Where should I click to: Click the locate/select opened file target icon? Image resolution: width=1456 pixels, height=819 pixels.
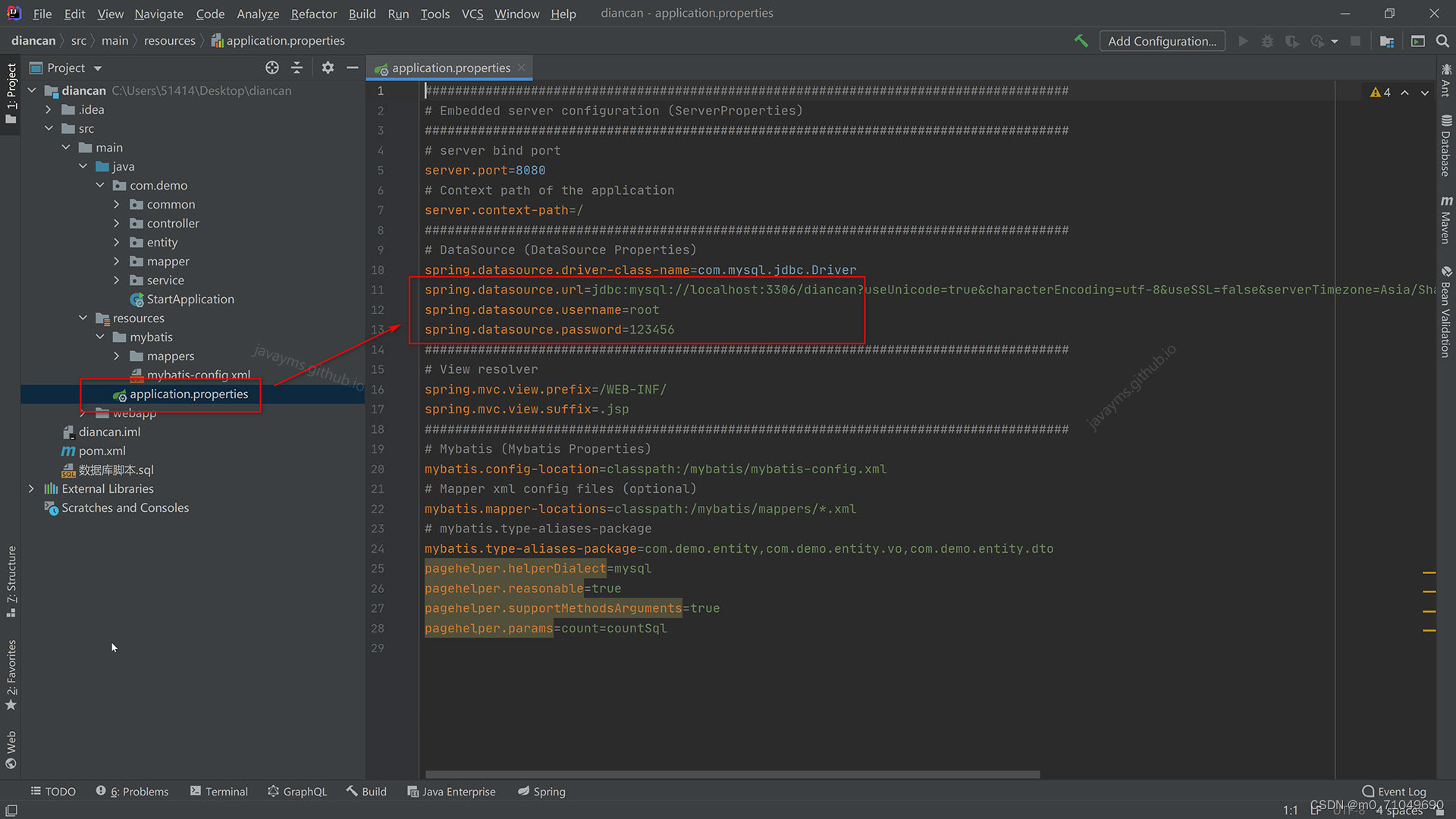(x=272, y=67)
